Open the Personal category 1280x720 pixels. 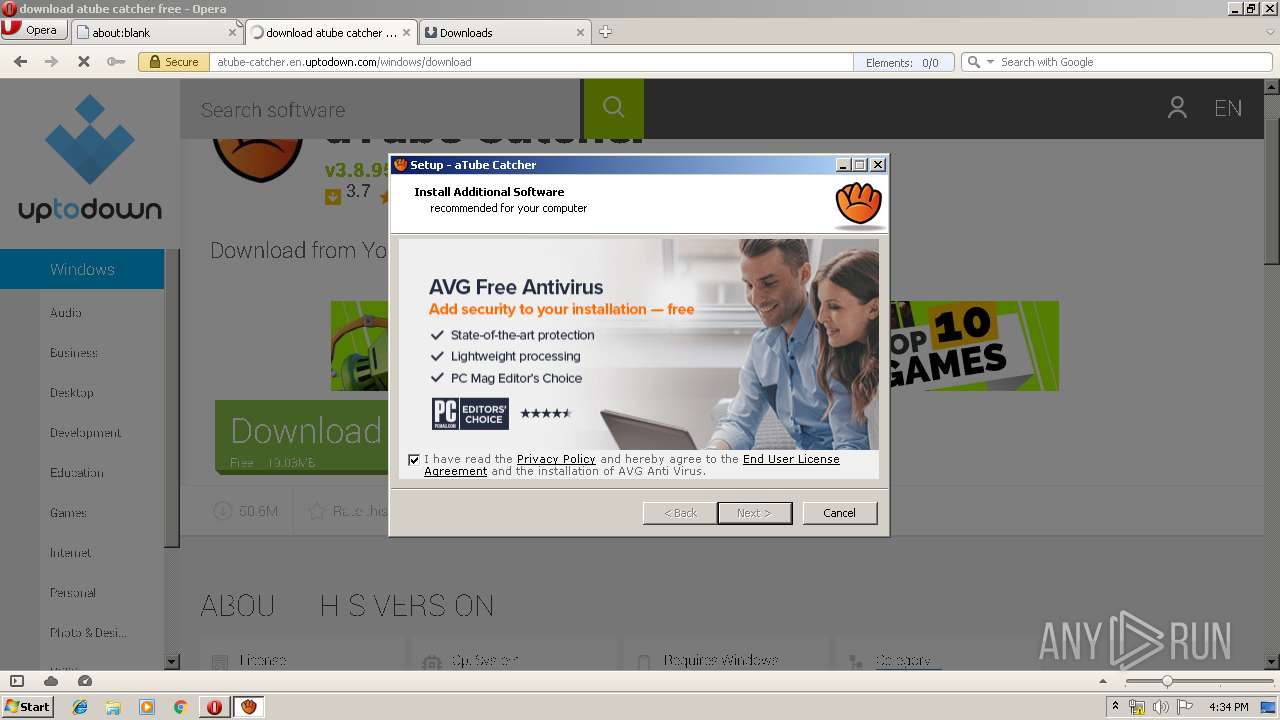(73, 593)
